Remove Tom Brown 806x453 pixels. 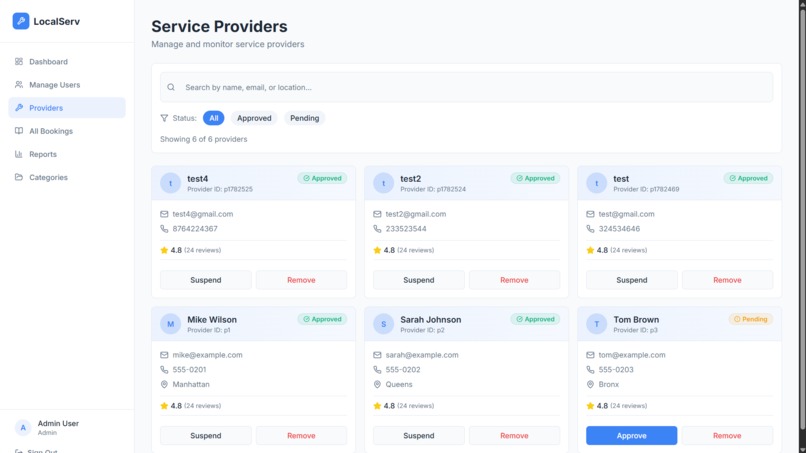point(727,436)
